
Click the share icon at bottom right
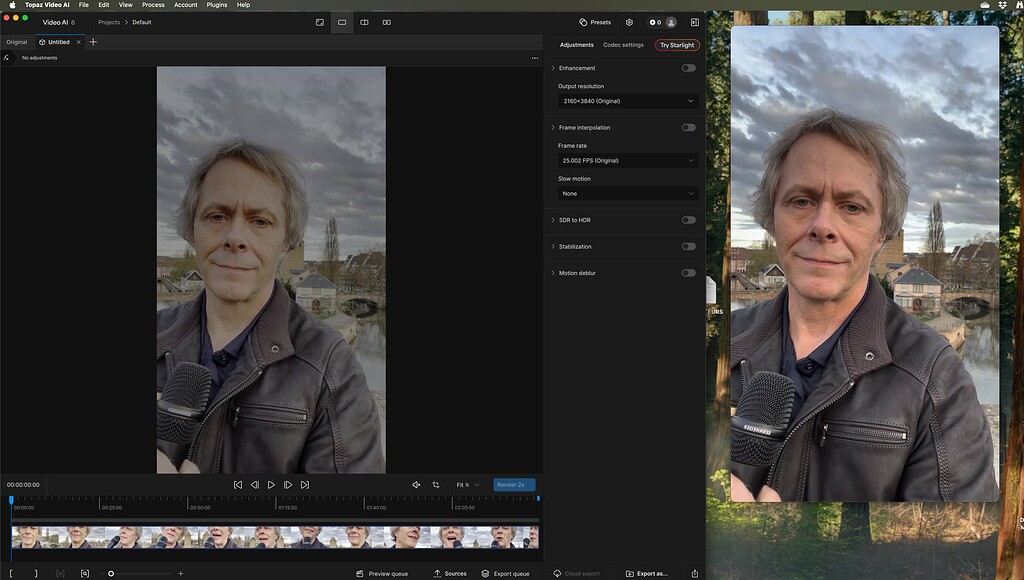(694, 573)
